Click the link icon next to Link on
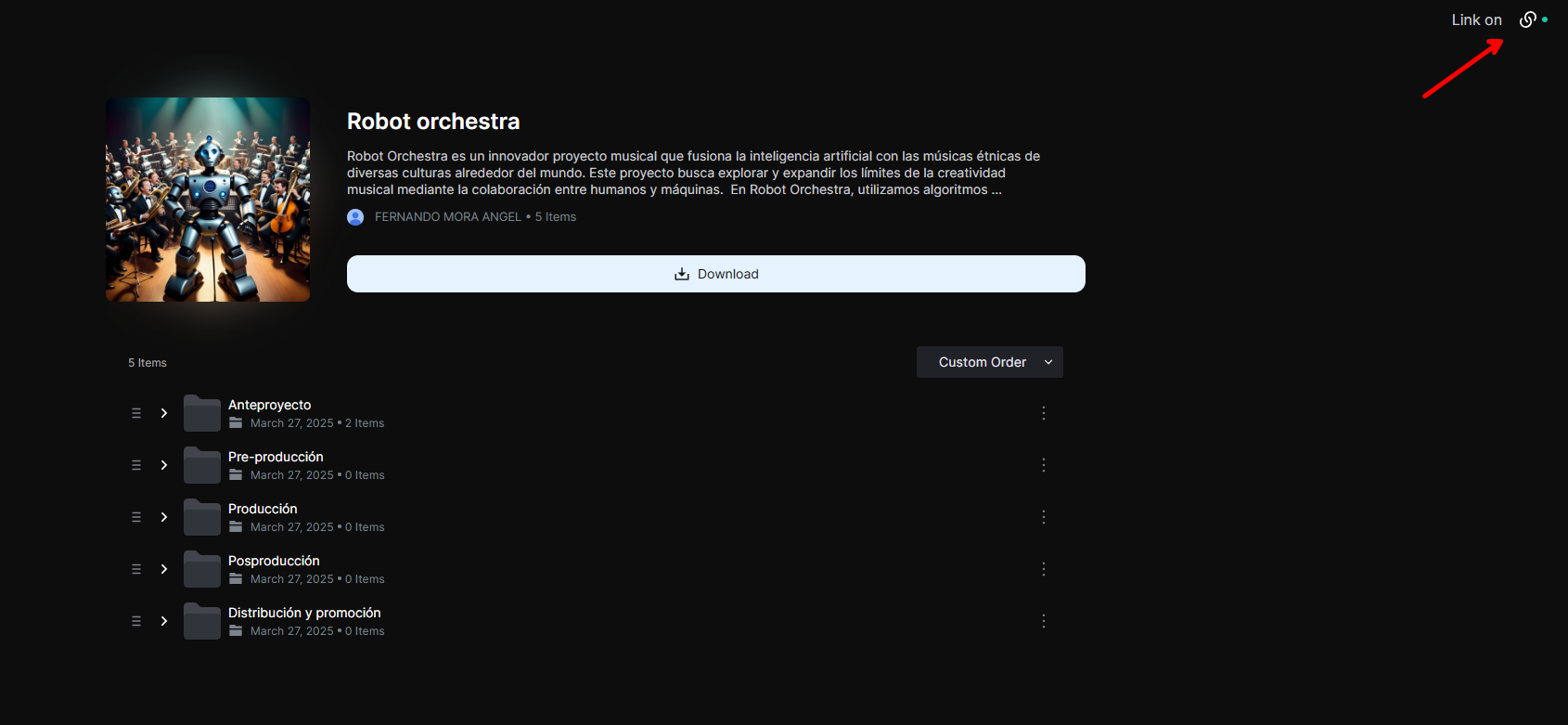The height and width of the screenshot is (725, 1568). pyautogui.click(x=1527, y=19)
